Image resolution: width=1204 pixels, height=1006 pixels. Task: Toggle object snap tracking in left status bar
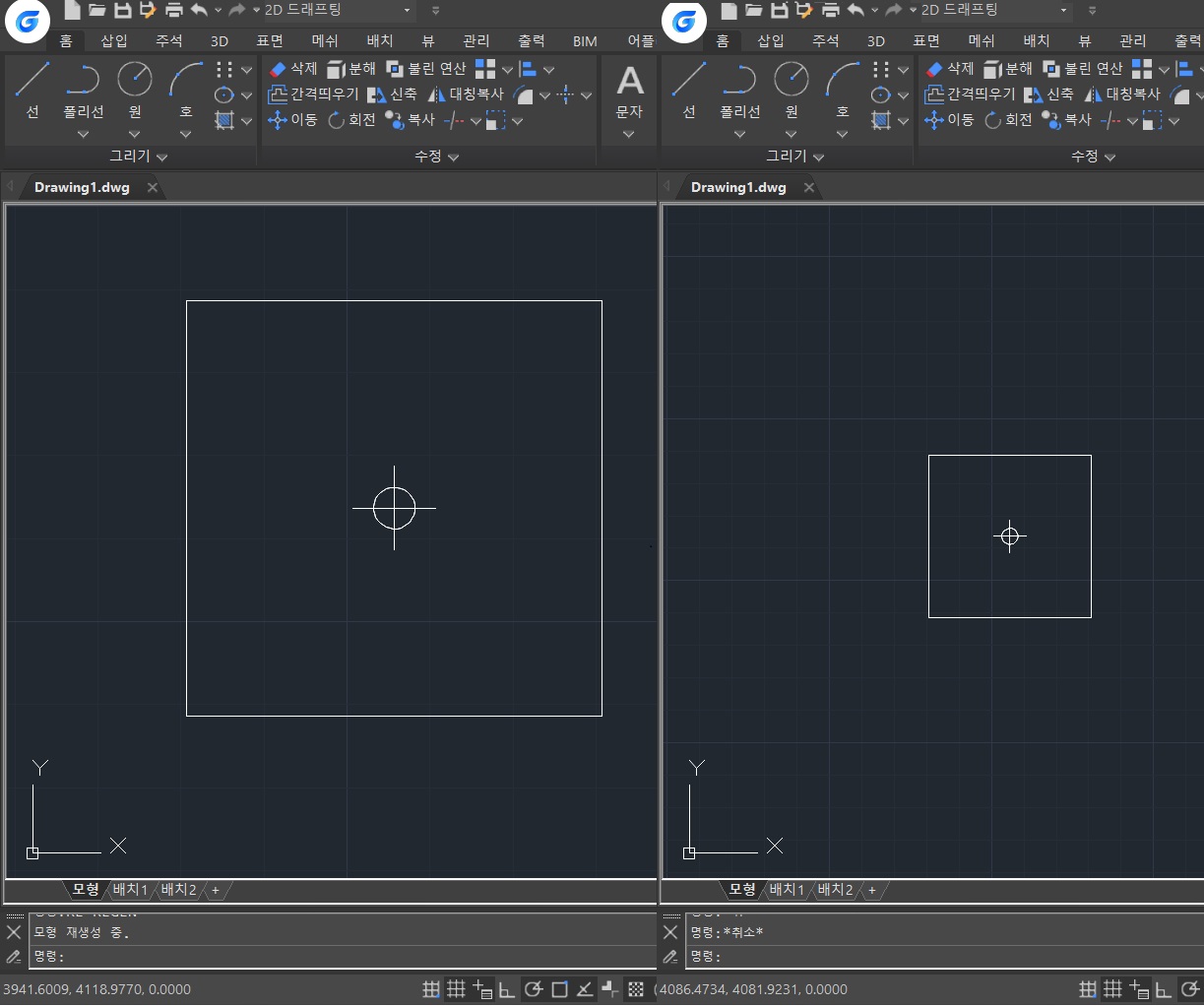(585, 989)
